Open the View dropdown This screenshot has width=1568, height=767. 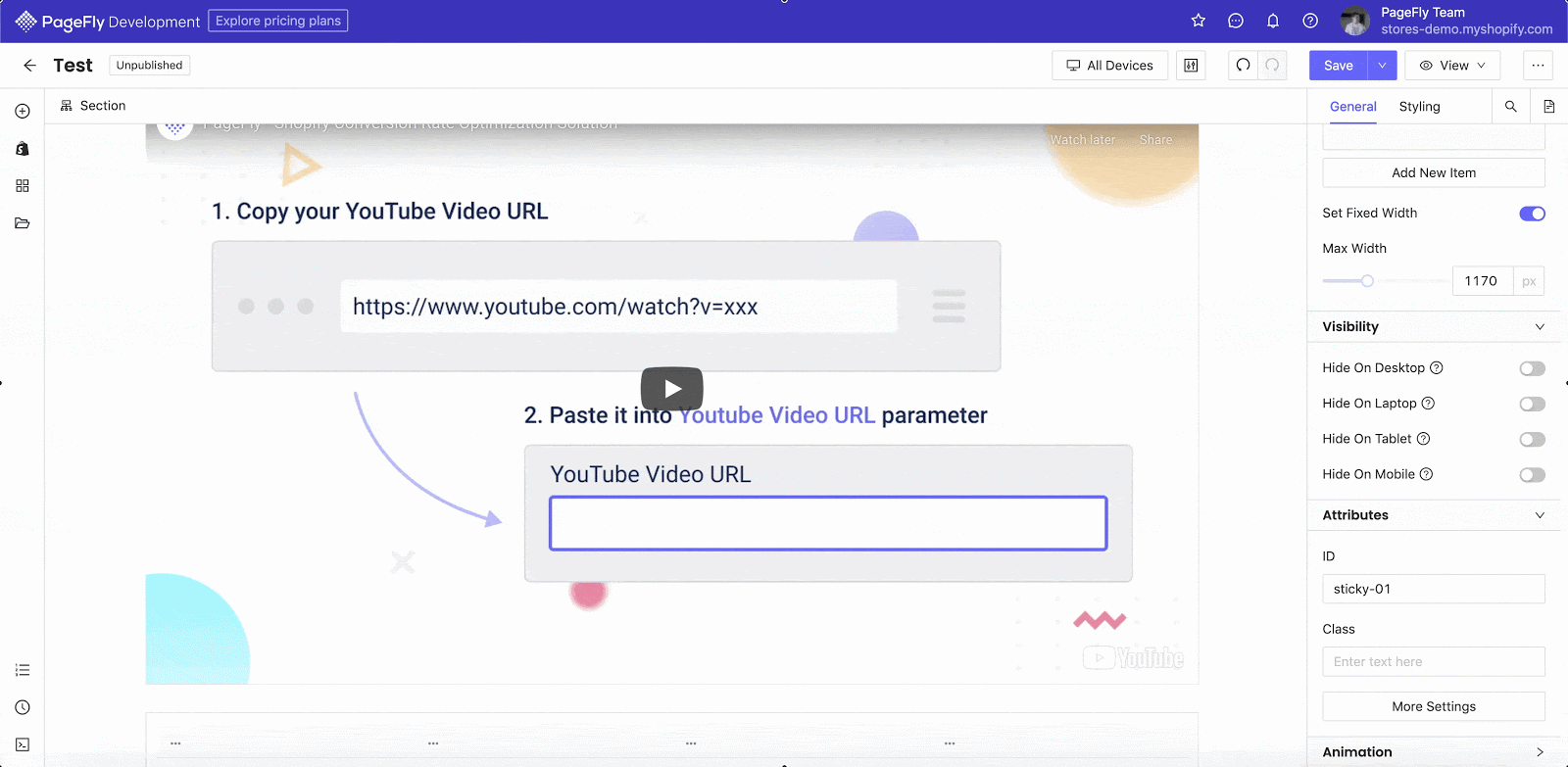point(1452,66)
